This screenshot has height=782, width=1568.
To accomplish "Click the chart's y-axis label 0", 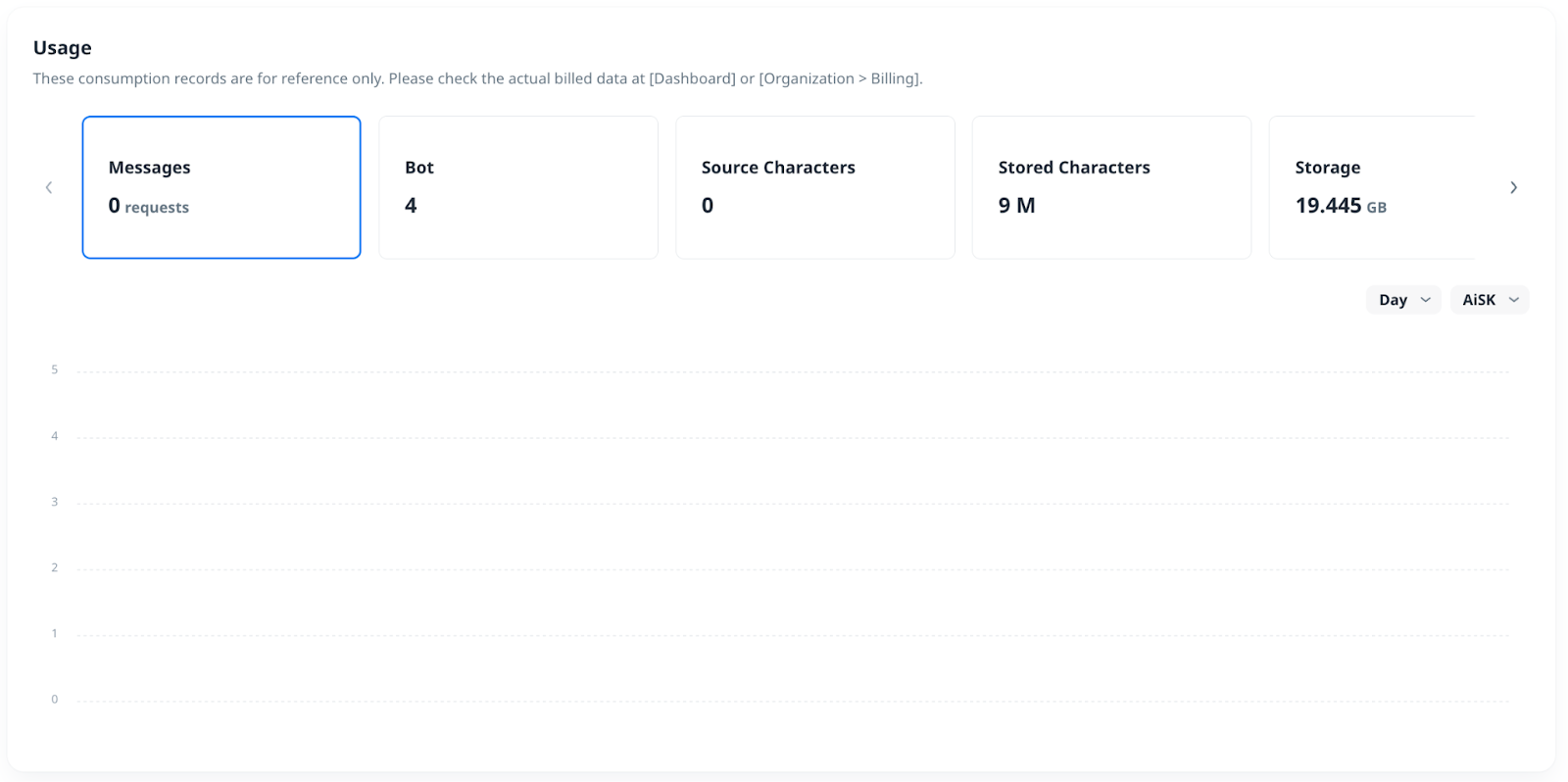I will (55, 699).
